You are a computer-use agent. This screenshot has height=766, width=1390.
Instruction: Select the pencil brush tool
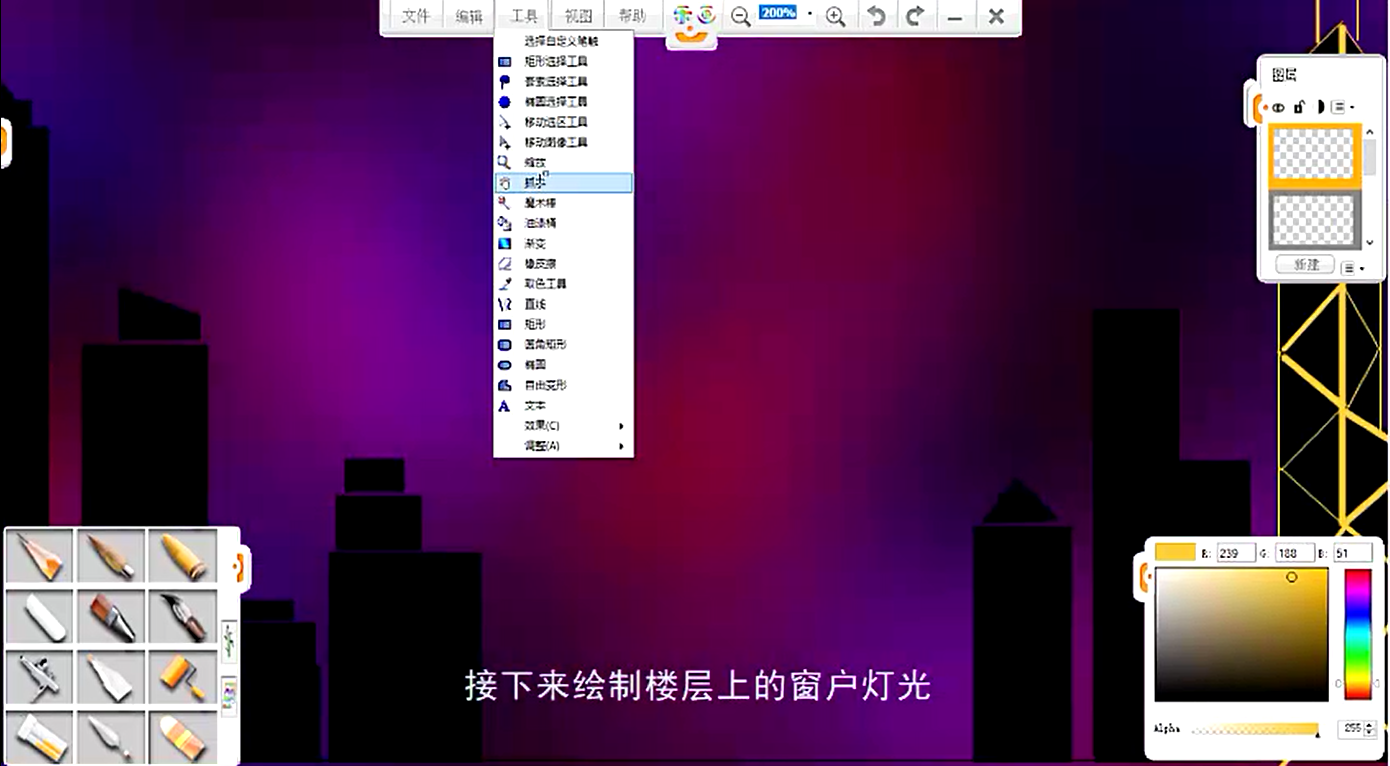[39, 556]
